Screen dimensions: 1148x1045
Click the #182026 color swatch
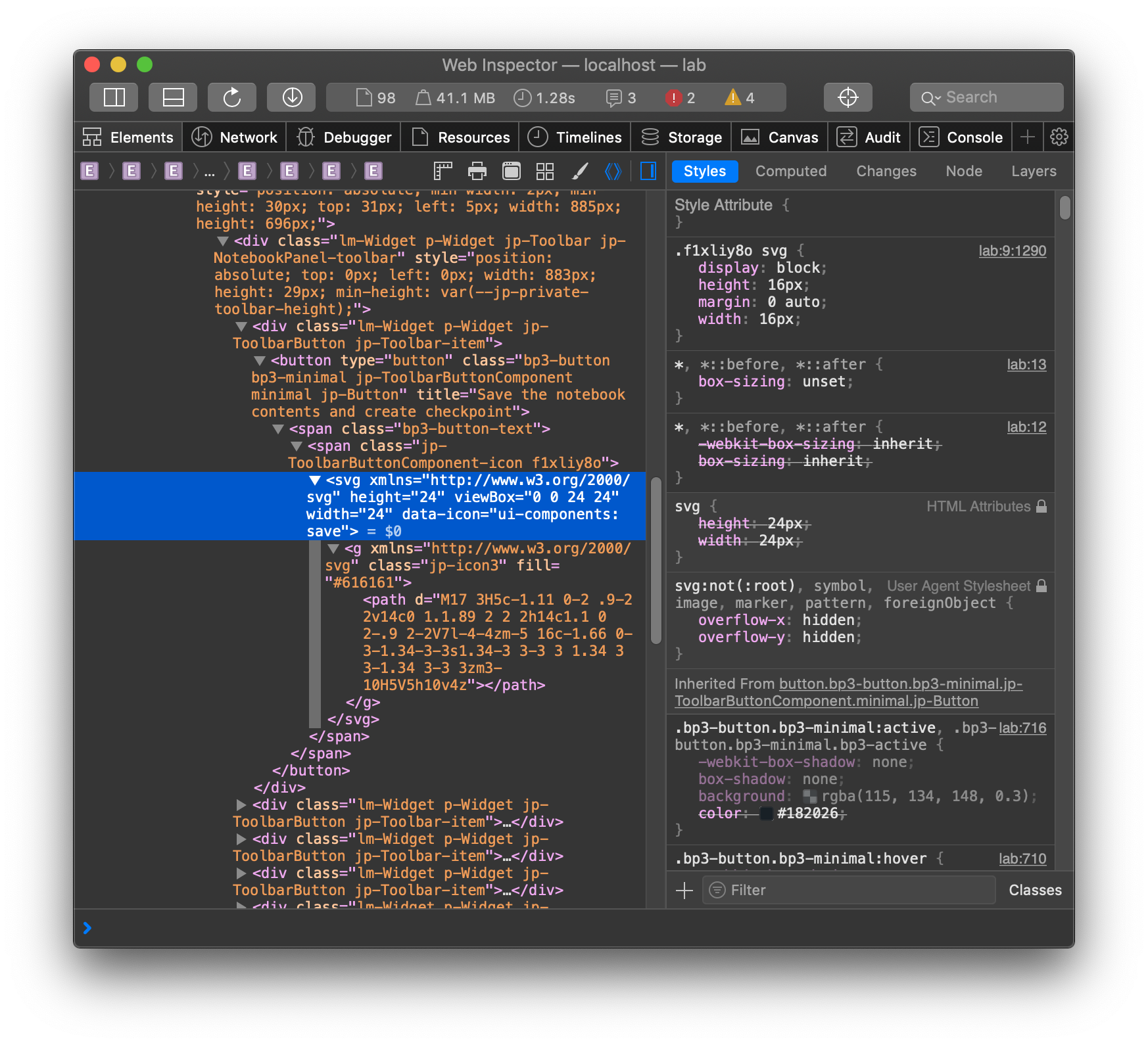pos(766,814)
